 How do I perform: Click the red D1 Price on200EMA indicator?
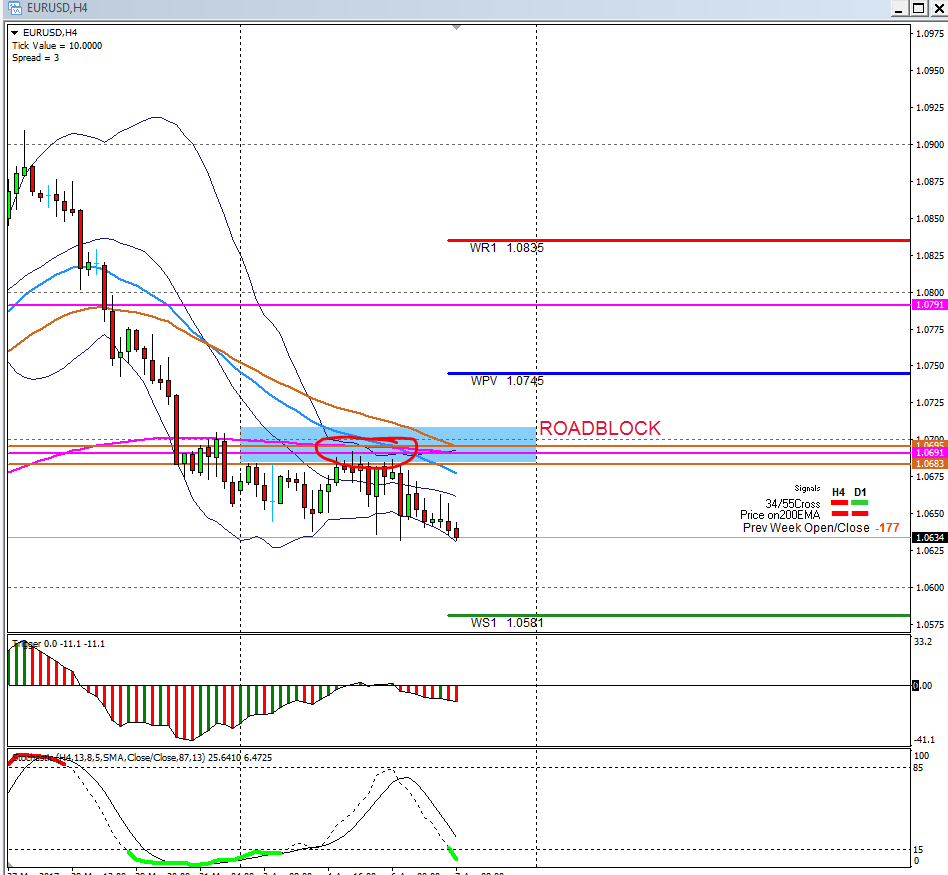[x=860, y=514]
